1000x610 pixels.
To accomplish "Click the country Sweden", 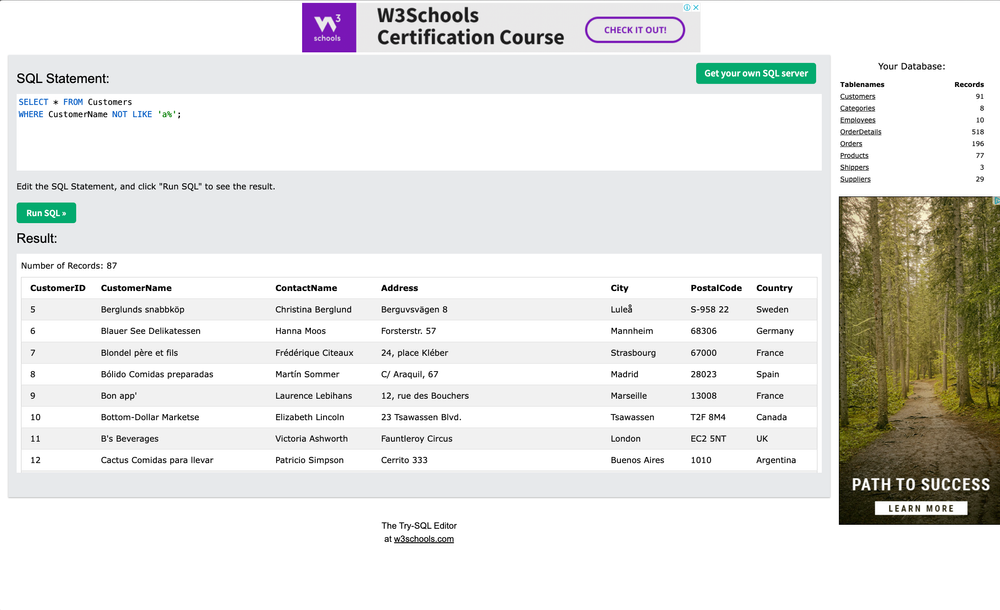I will pos(772,309).
